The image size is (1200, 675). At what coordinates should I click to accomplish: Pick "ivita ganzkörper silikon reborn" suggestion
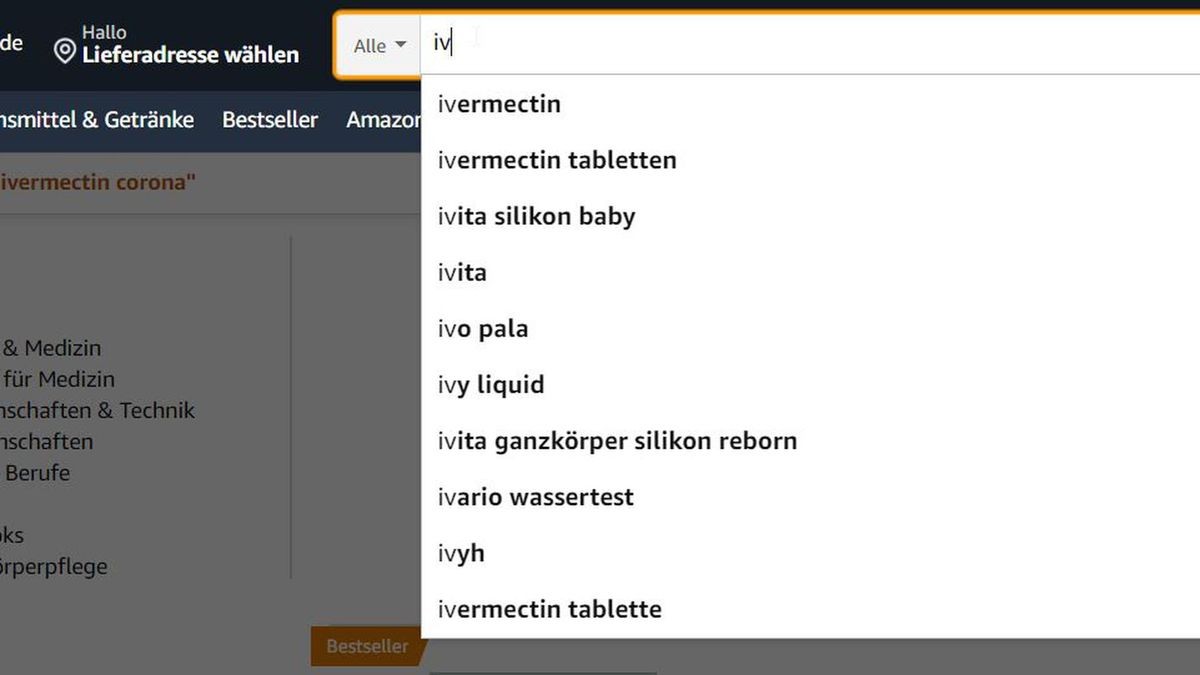tap(617, 440)
